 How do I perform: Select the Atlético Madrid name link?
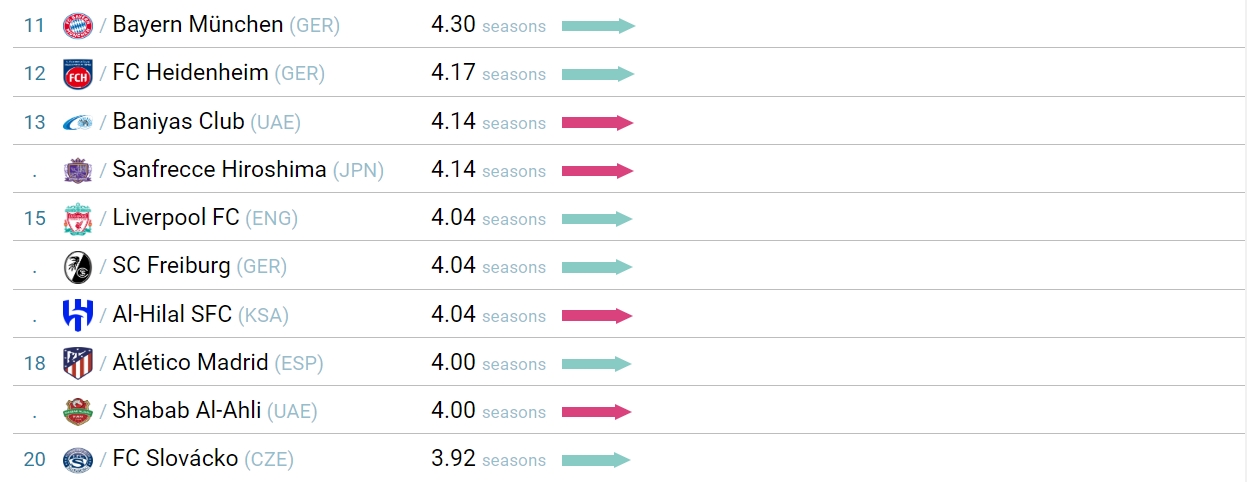190,362
